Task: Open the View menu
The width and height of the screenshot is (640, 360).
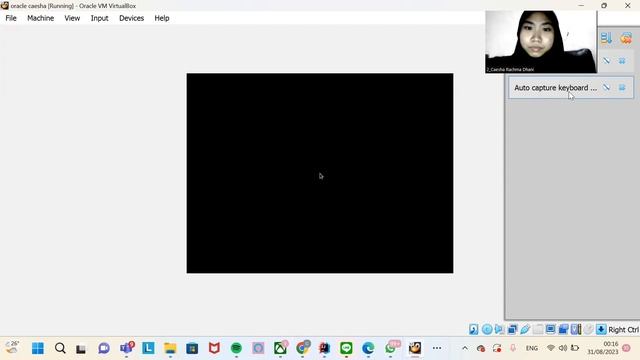Action: pyautogui.click(x=72, y=18)
